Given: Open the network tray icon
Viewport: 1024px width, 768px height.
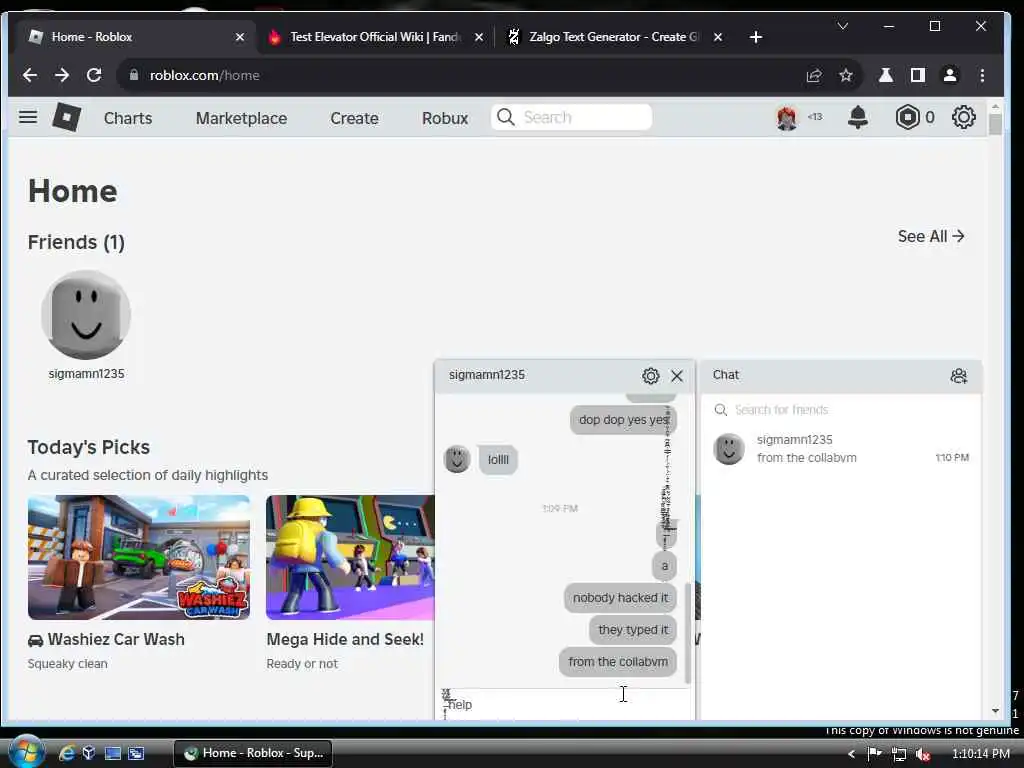Looking at the screenshot, I should pos(898,754).
